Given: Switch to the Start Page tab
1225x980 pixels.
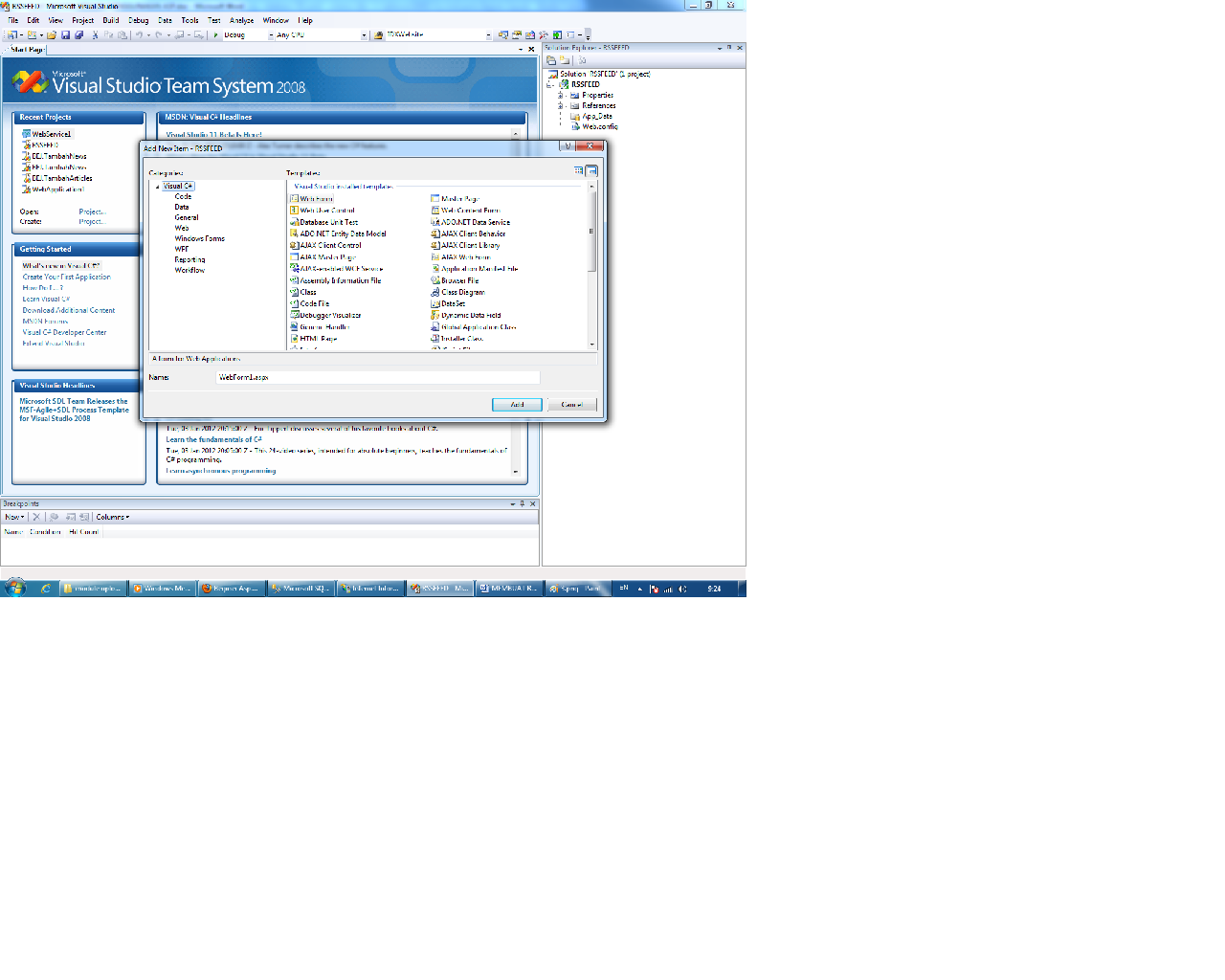Looking at the screenshot, I should (25, 49).
